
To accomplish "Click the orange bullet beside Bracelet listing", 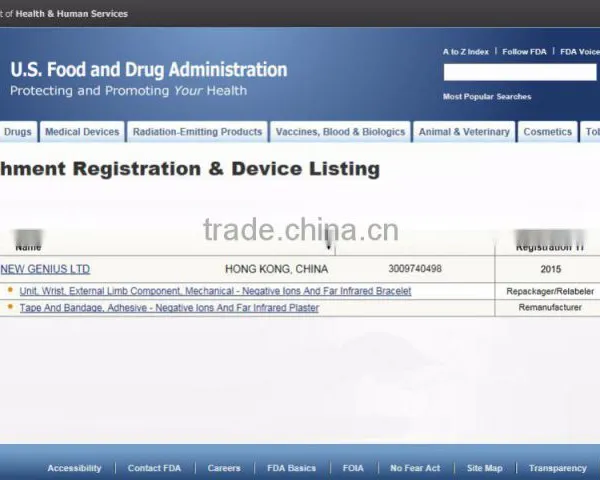I will [10, 290].
